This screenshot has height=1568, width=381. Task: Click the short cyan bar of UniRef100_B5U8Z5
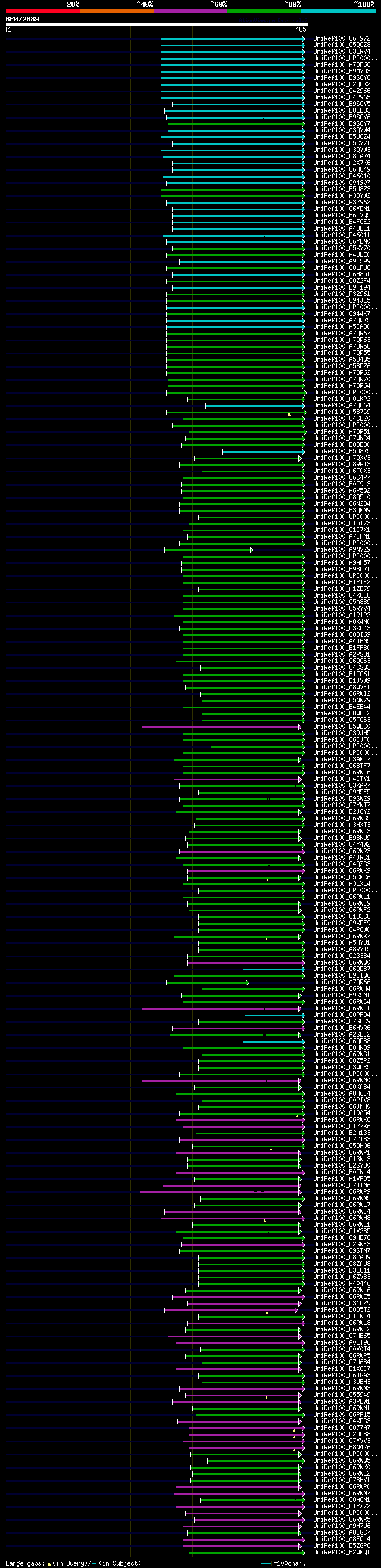[x=264, y=452]
